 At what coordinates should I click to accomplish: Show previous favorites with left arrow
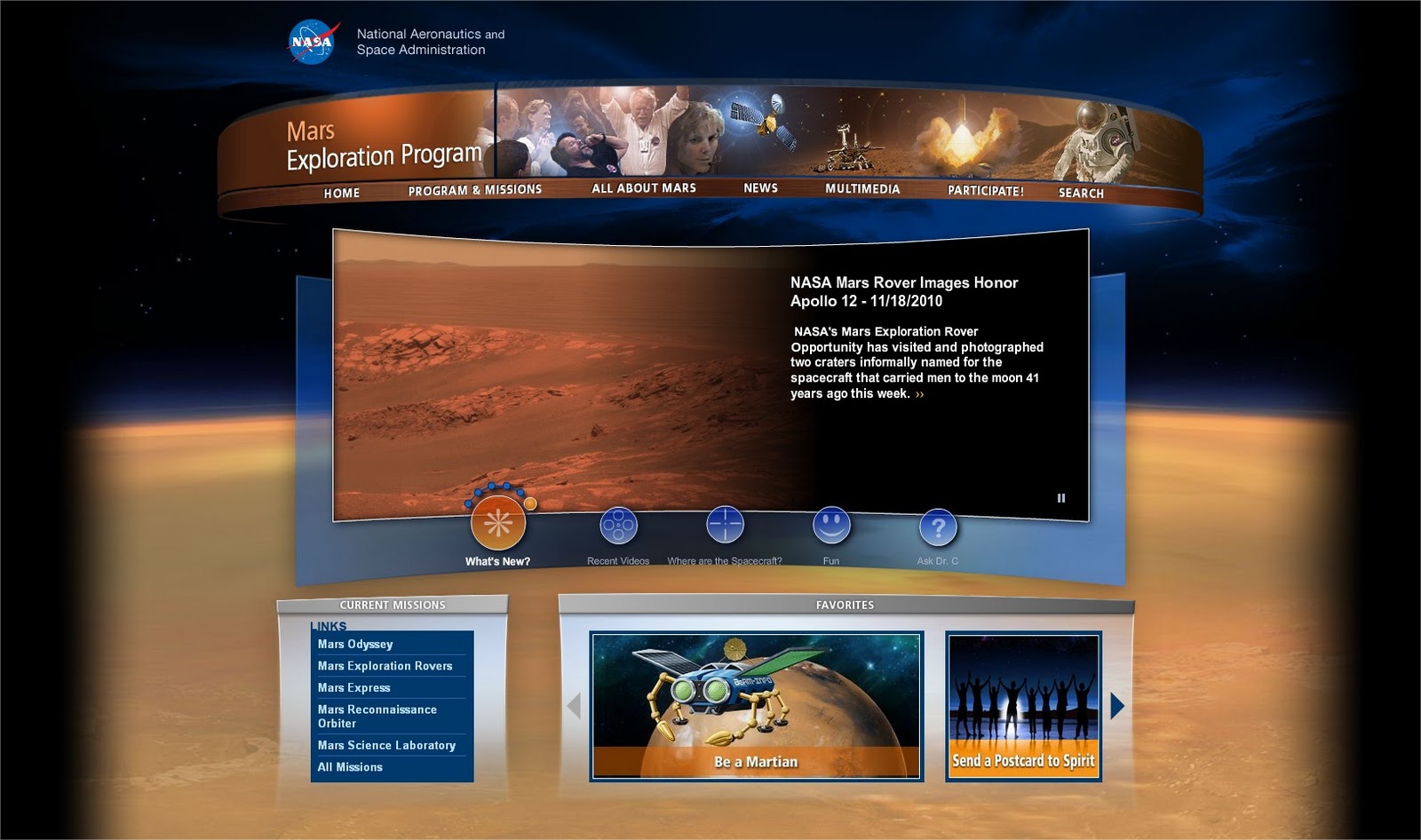(574, 706)
